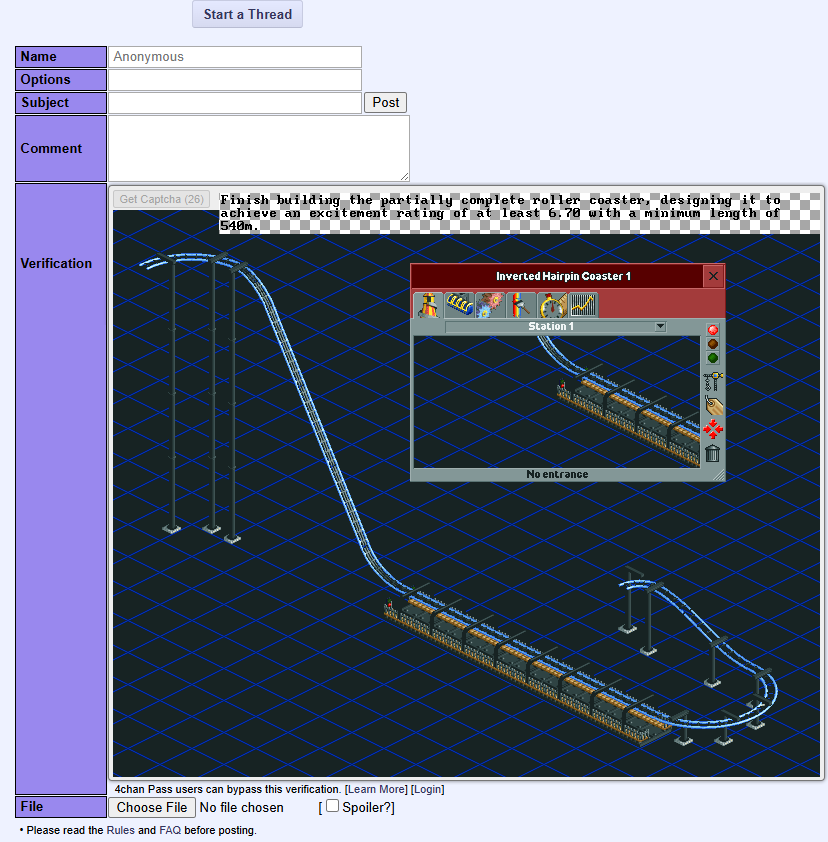Click the 'No file chosen' text
Screen dimensions: 828x842
[242, 808]
